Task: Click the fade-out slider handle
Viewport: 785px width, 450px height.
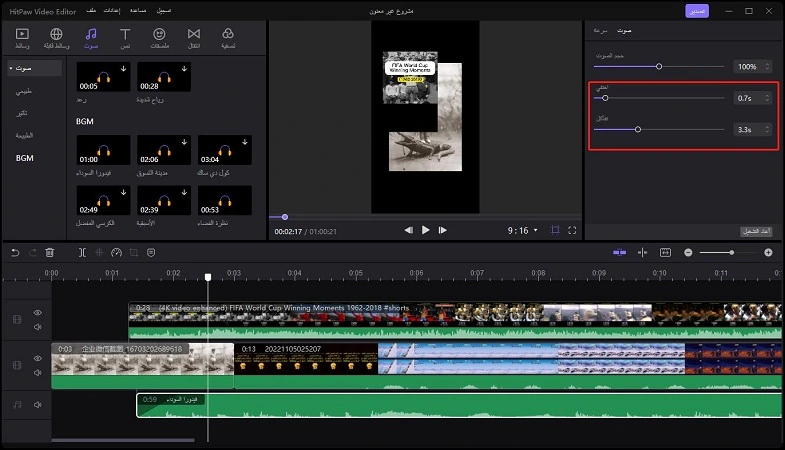Action: (638, 130)
